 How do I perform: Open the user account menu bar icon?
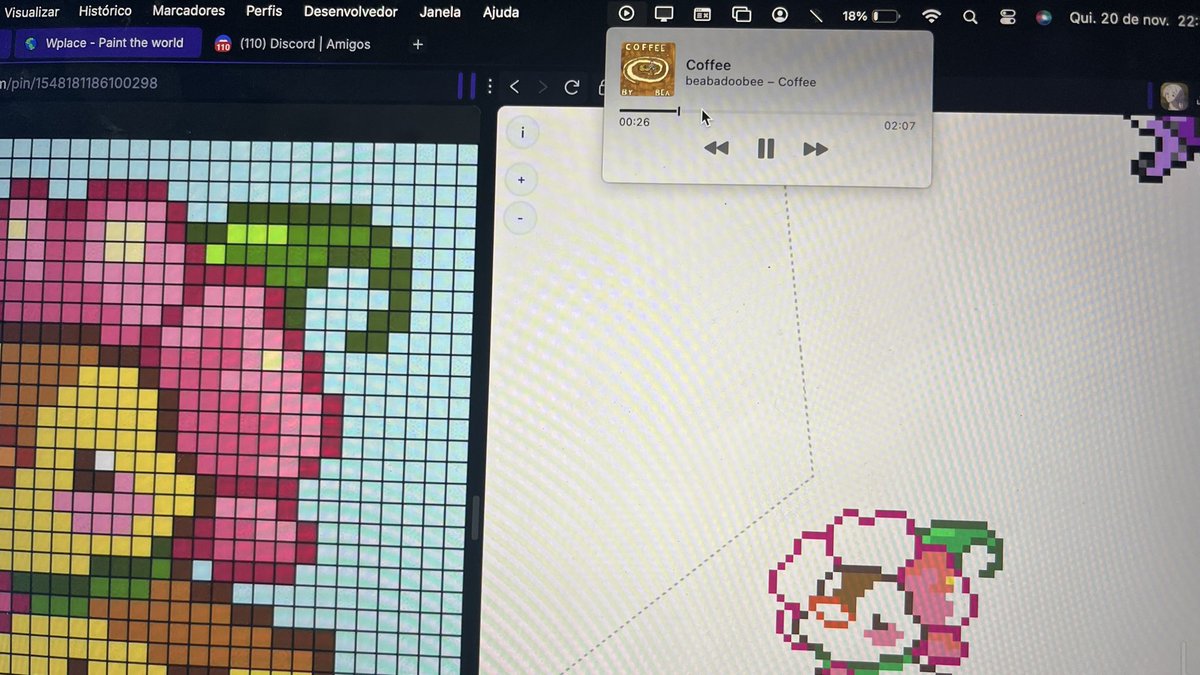tap(780, 15)
